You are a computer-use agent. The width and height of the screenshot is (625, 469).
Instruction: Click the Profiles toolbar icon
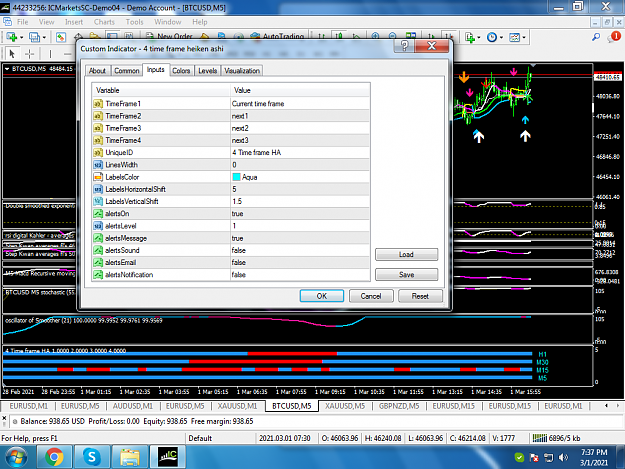click(34, 37)
